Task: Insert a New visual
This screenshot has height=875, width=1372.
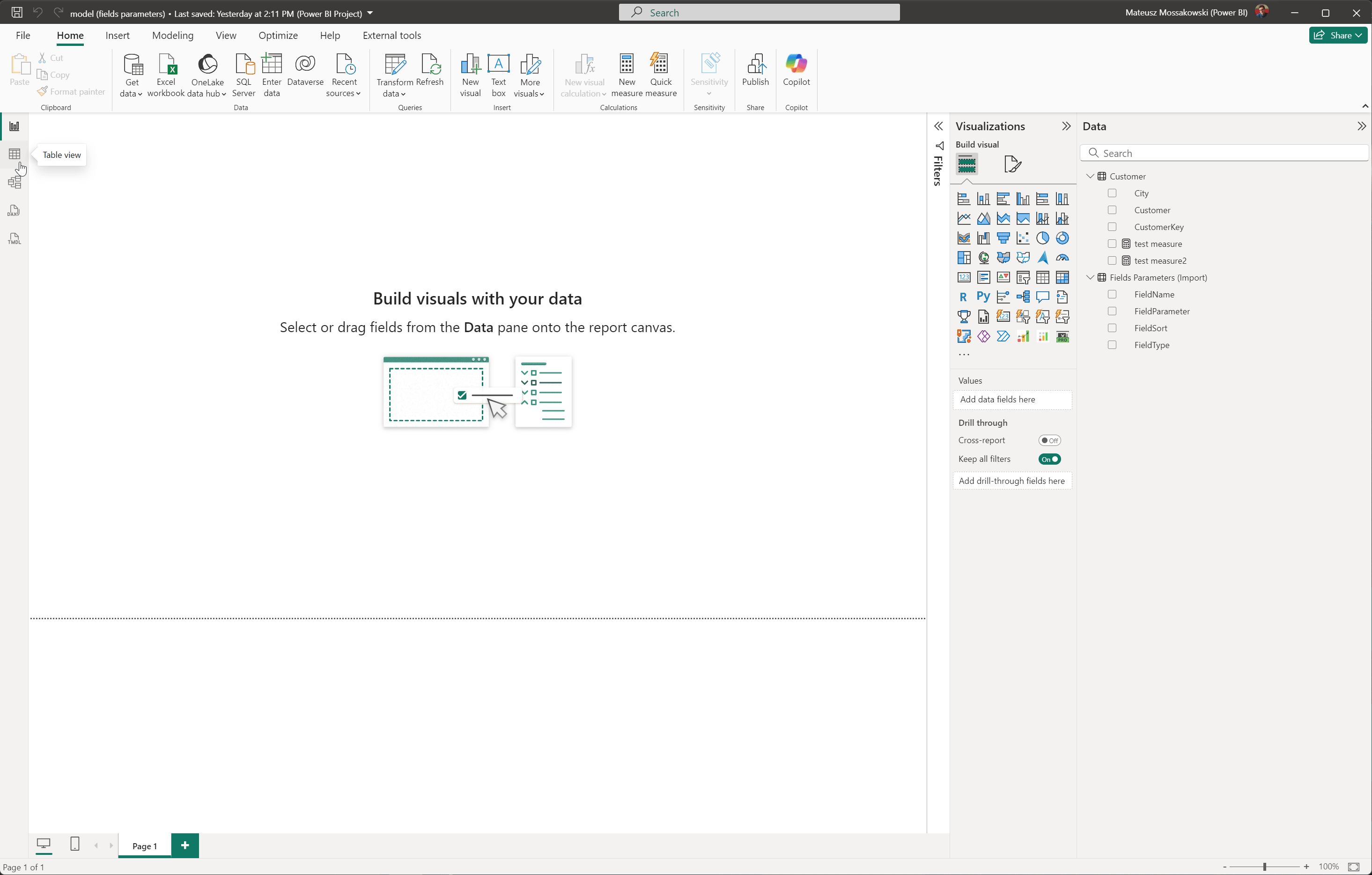Action: [470, 75]
